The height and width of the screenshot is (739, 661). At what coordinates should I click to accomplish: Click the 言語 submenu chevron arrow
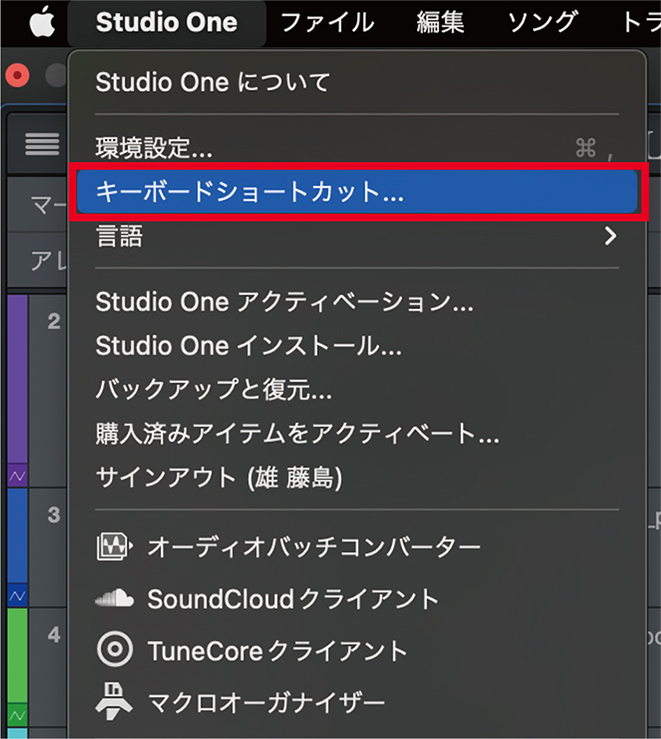pyautogui.click(x=610, y=236)
